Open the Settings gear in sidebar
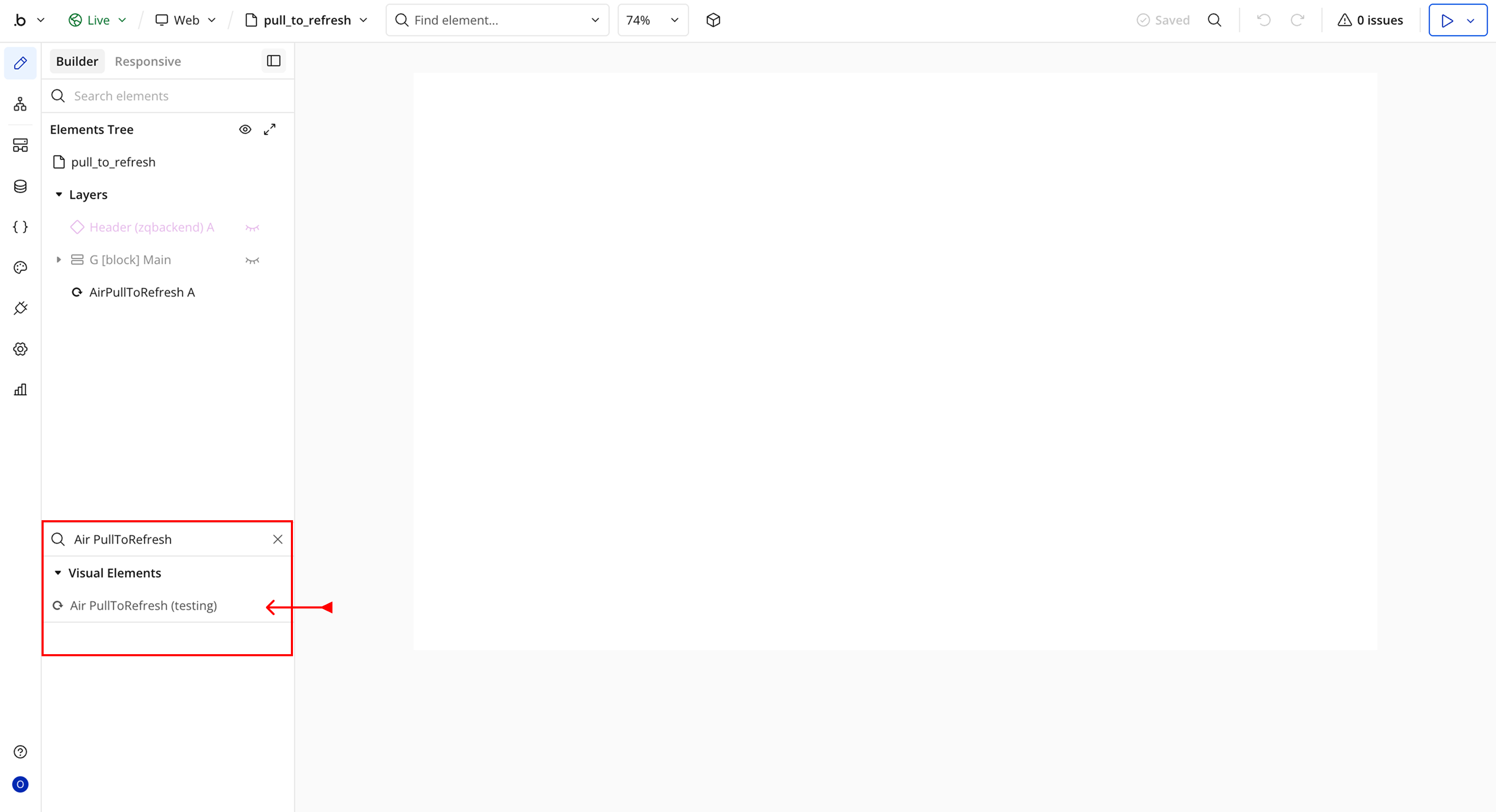The image size is (1496, 812). tap(20, 349)
